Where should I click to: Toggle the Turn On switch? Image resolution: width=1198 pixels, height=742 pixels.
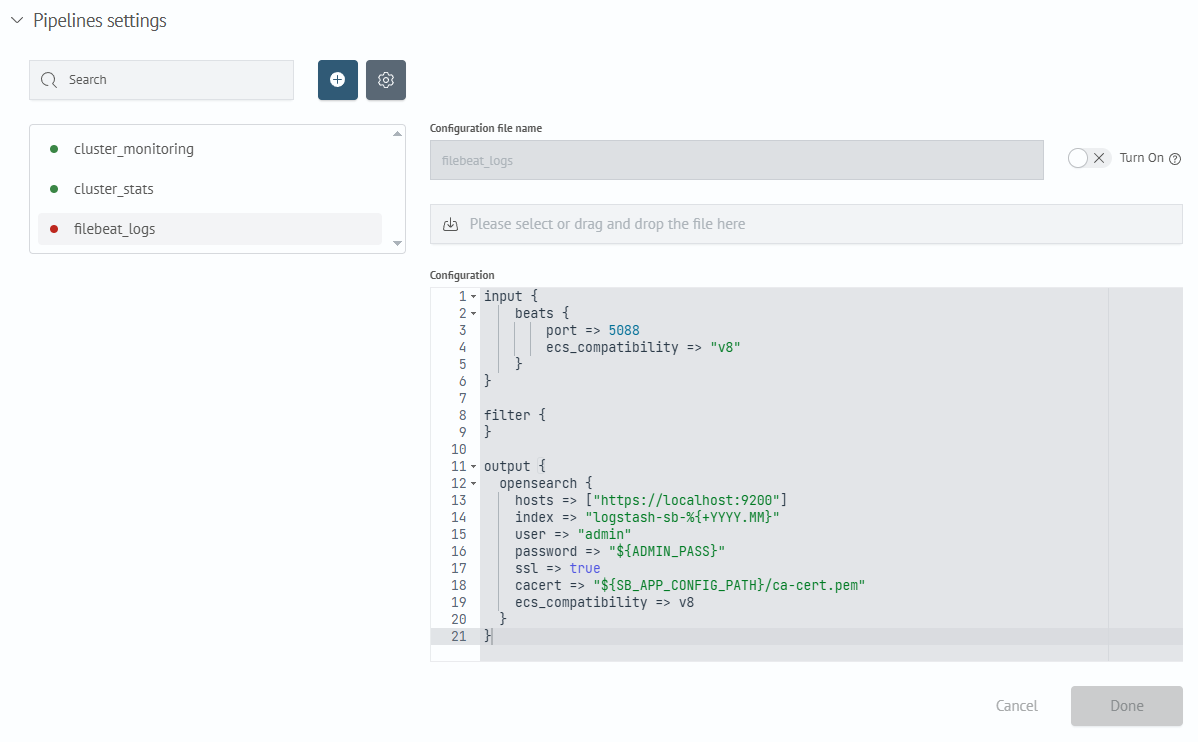click(x=1089, y=158)
